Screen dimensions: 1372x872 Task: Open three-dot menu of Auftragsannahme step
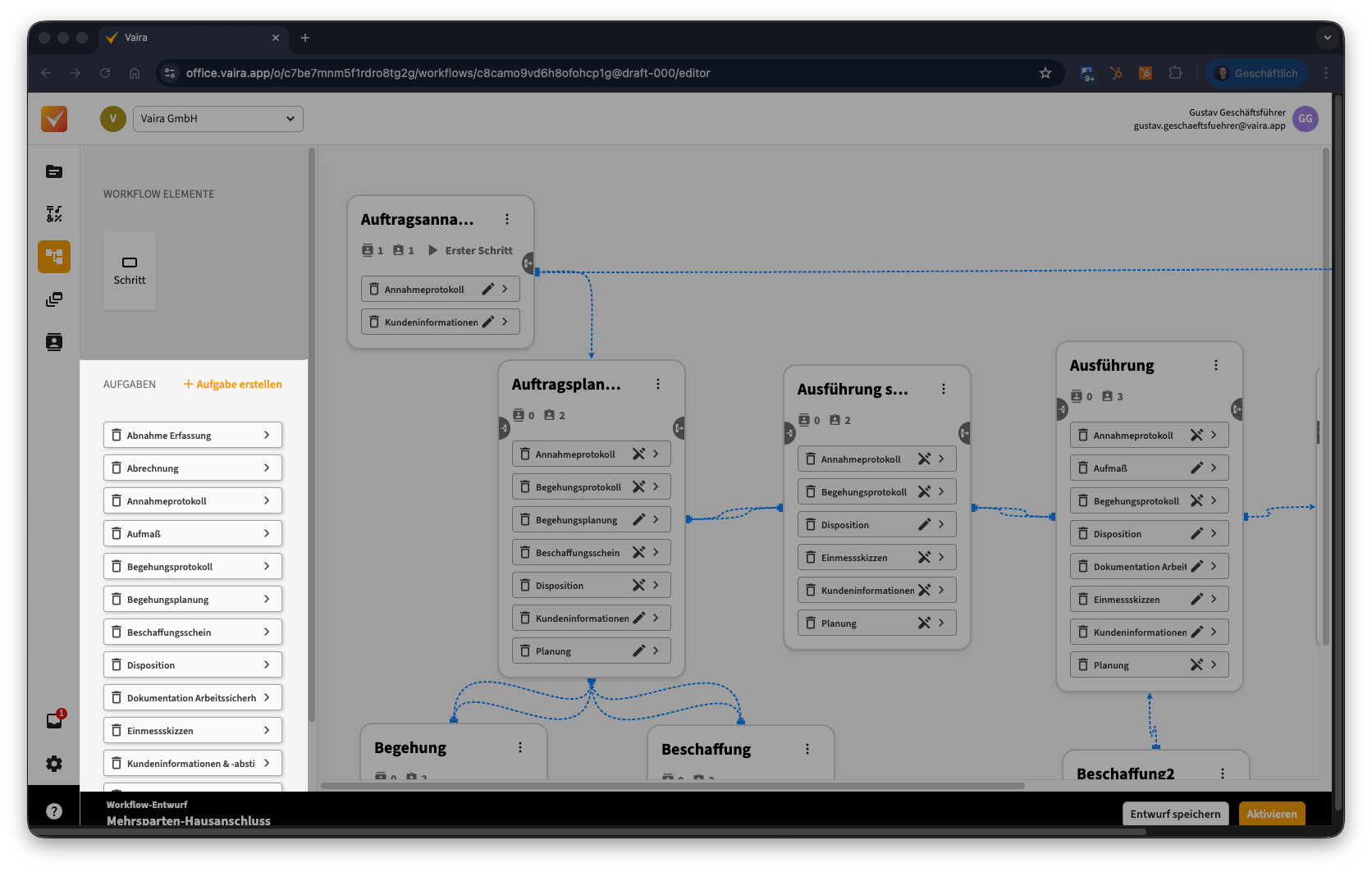(x=506, y=219)
